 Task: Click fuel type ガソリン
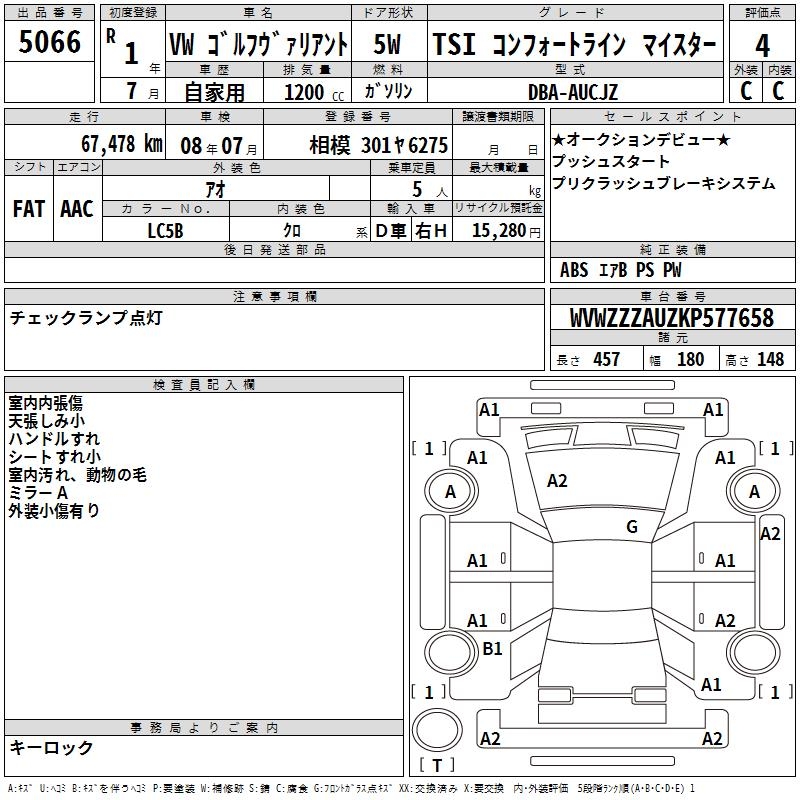point(388,91)
